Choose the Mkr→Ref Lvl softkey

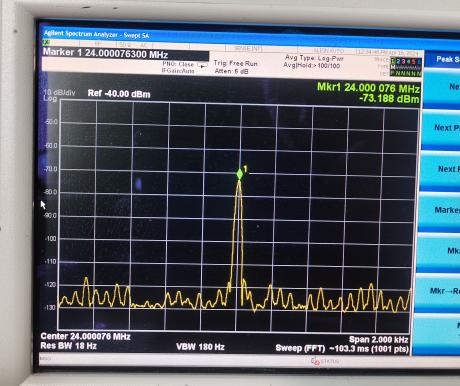437,291
